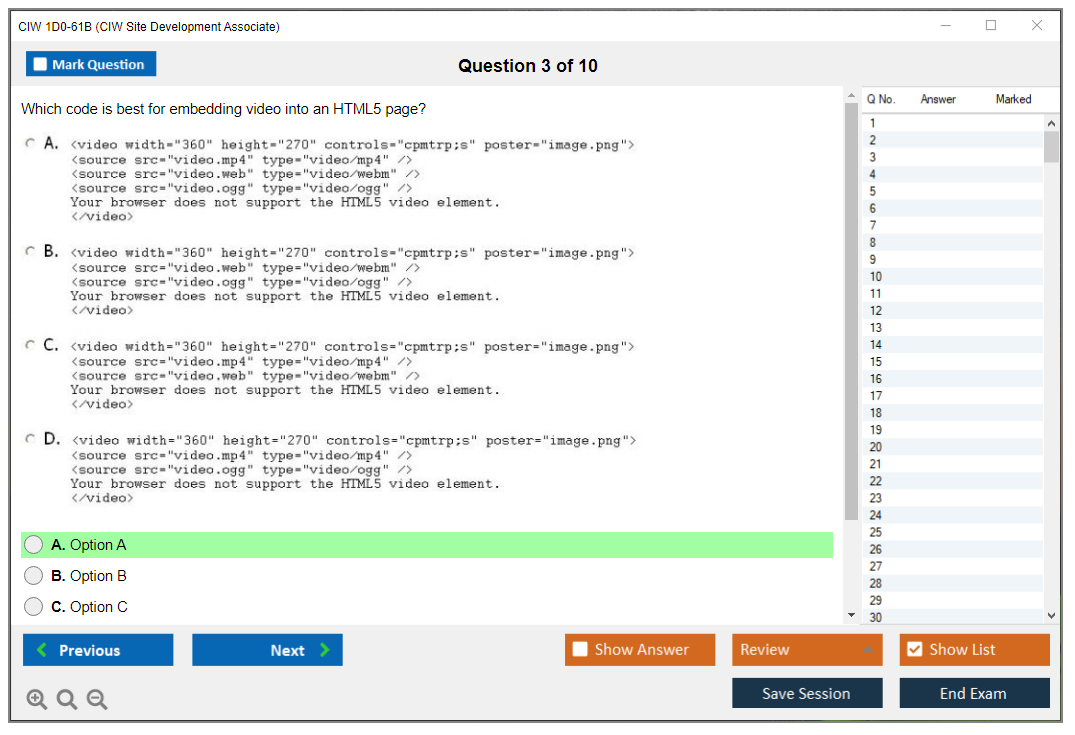Click the green left chevron on Previous
1075x735 pixels.
click(x=42, y=650)
